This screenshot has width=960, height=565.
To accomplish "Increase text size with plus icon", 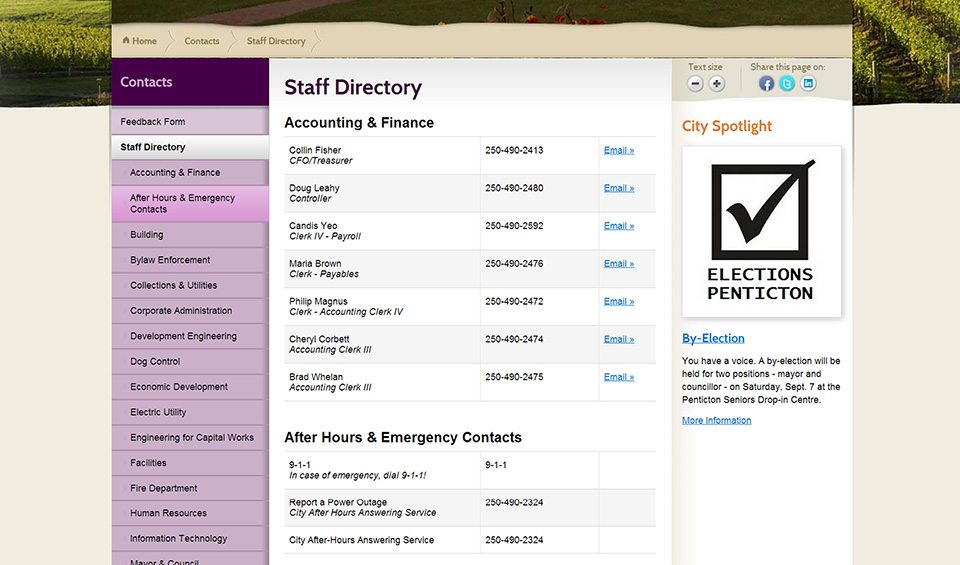I will (717, 84).
